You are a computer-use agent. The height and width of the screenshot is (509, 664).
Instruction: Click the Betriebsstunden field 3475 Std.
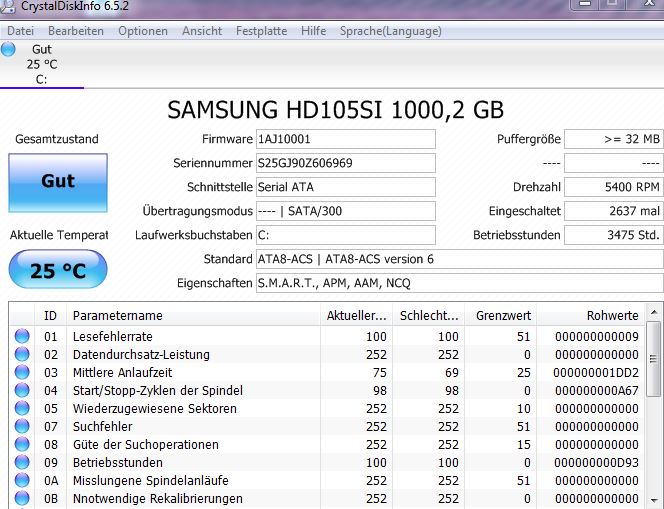(x=614, y=235)
